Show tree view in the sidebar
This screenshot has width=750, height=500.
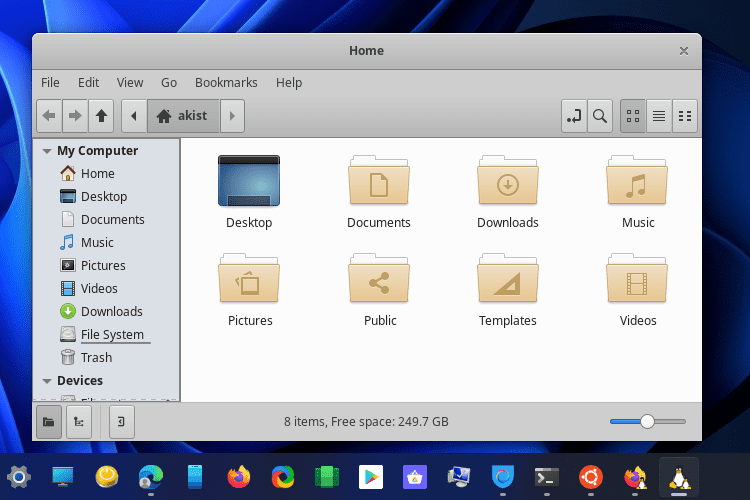78,422
